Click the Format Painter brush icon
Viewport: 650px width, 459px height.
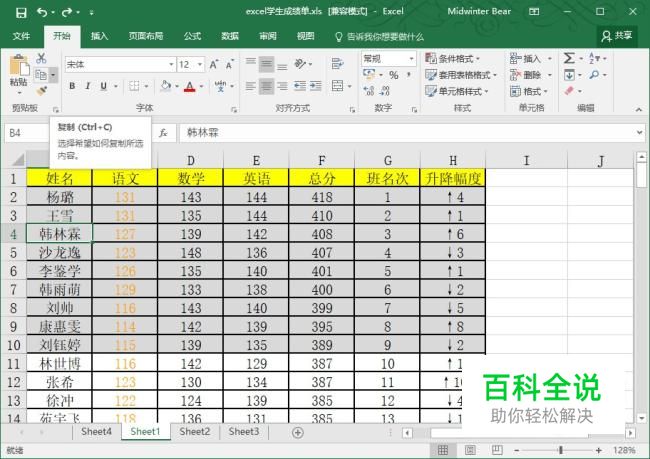[42, 90]
